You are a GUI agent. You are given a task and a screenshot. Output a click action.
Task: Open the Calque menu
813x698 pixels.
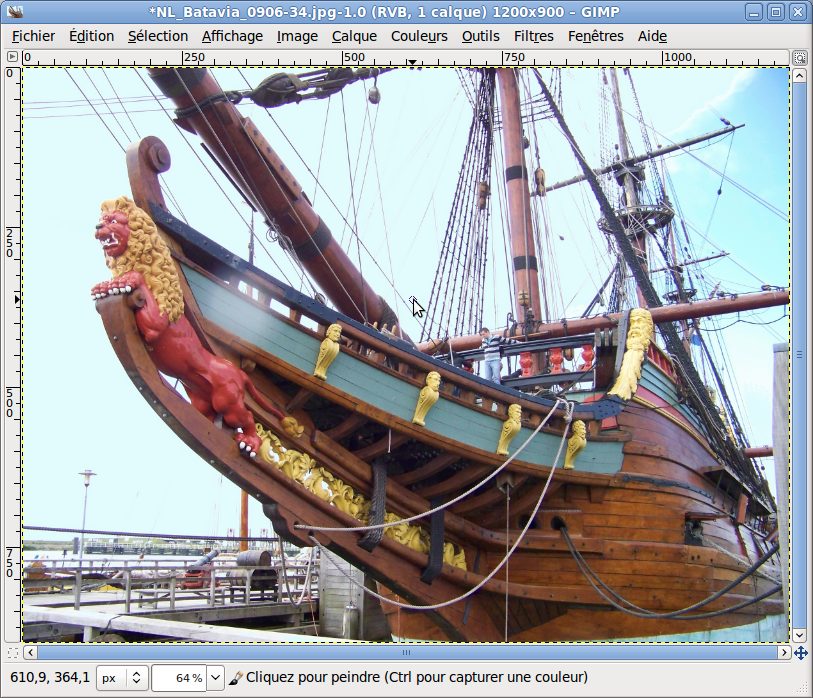point(354,36)
